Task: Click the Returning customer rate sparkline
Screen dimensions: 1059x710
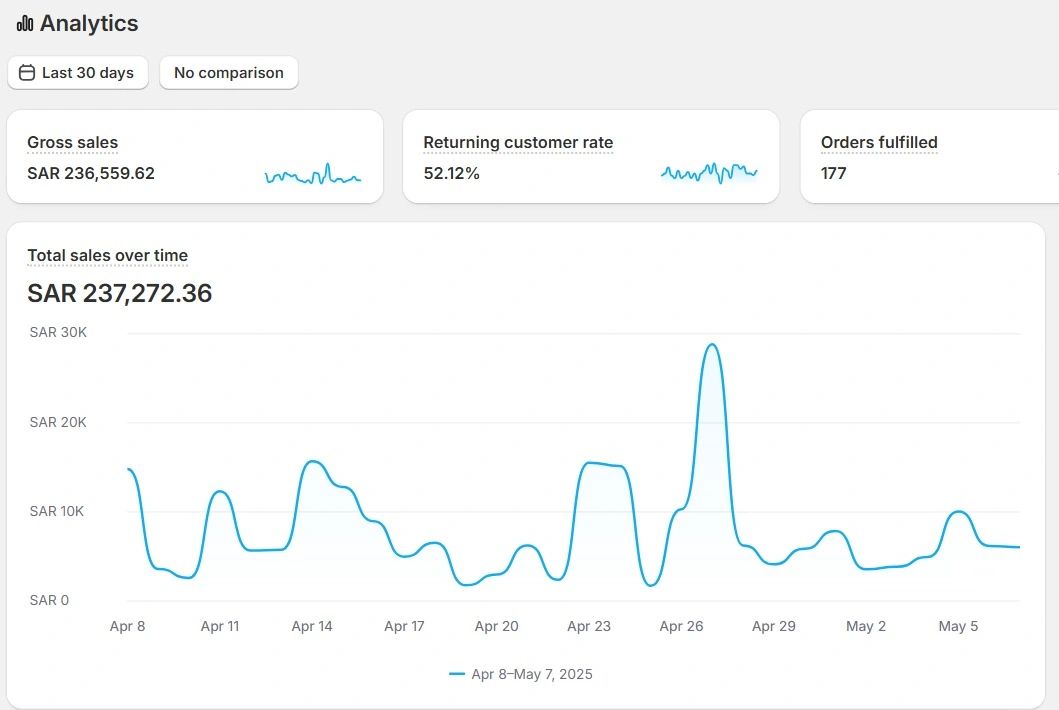Action: [x=708, y=173]
